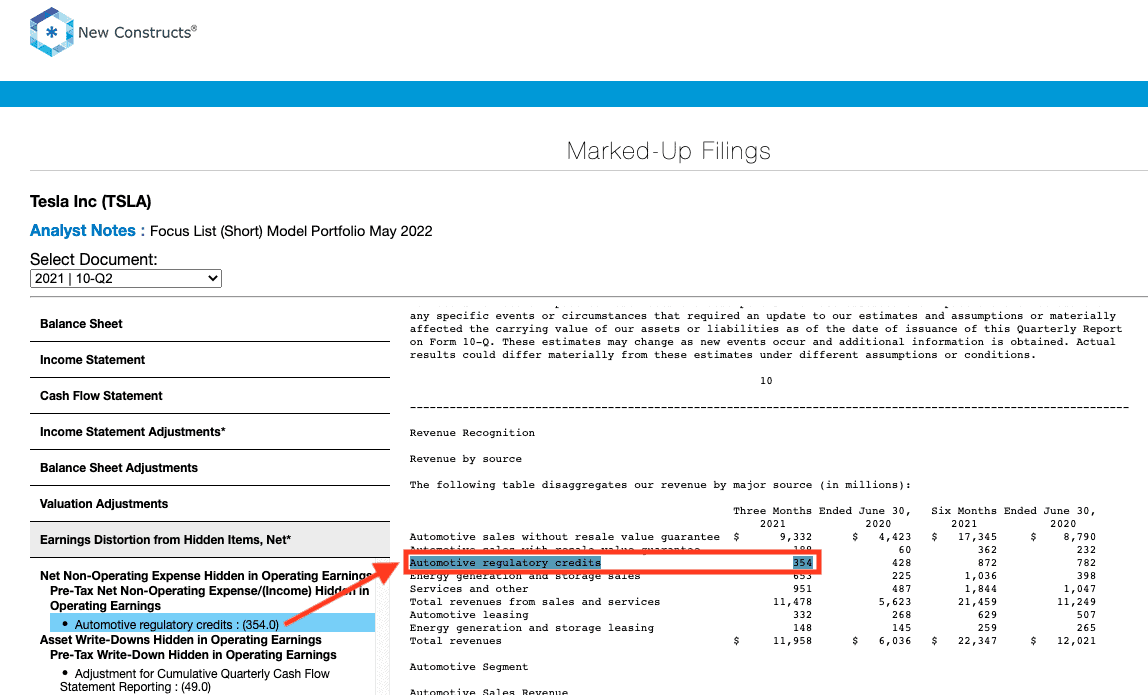Expand the Income Statement section
The height and width of the screenshot is (695, 1148).
209,360
